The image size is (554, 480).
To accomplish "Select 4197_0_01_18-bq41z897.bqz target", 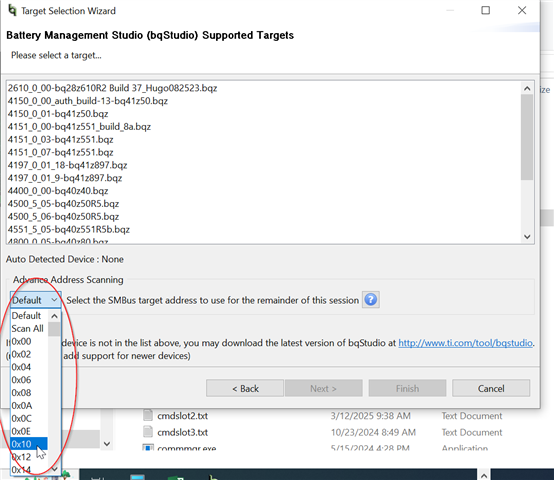I will pyautogui.click(x=67, y=165).
